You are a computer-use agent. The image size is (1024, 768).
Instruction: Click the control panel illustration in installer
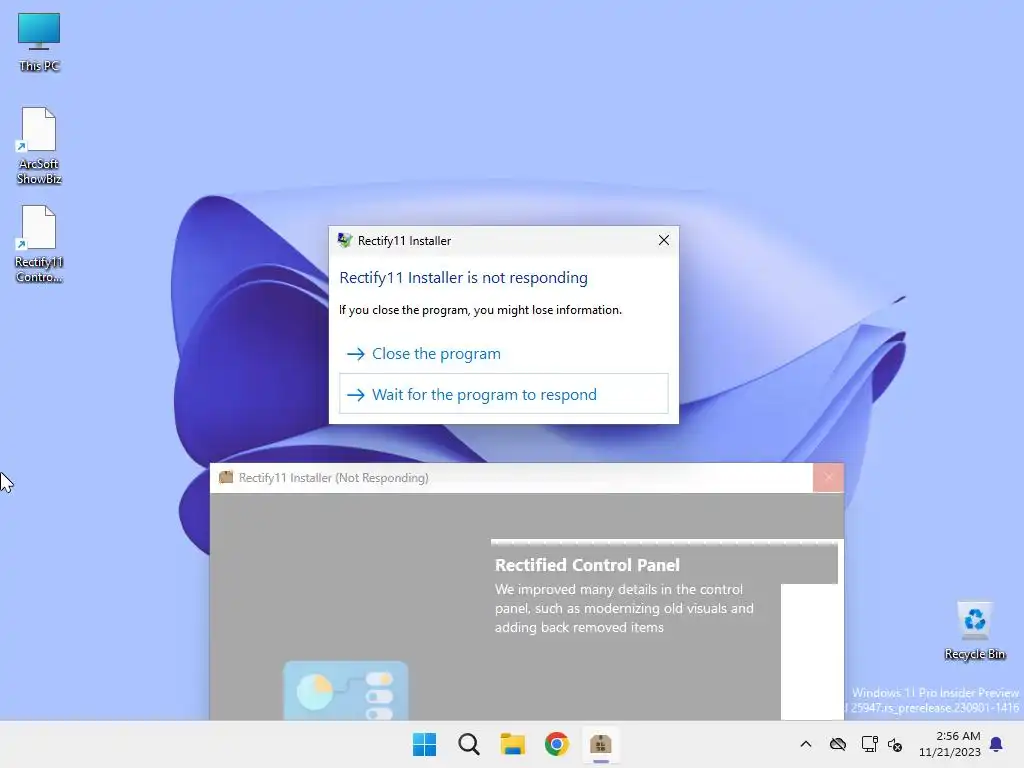coord(346,690)
